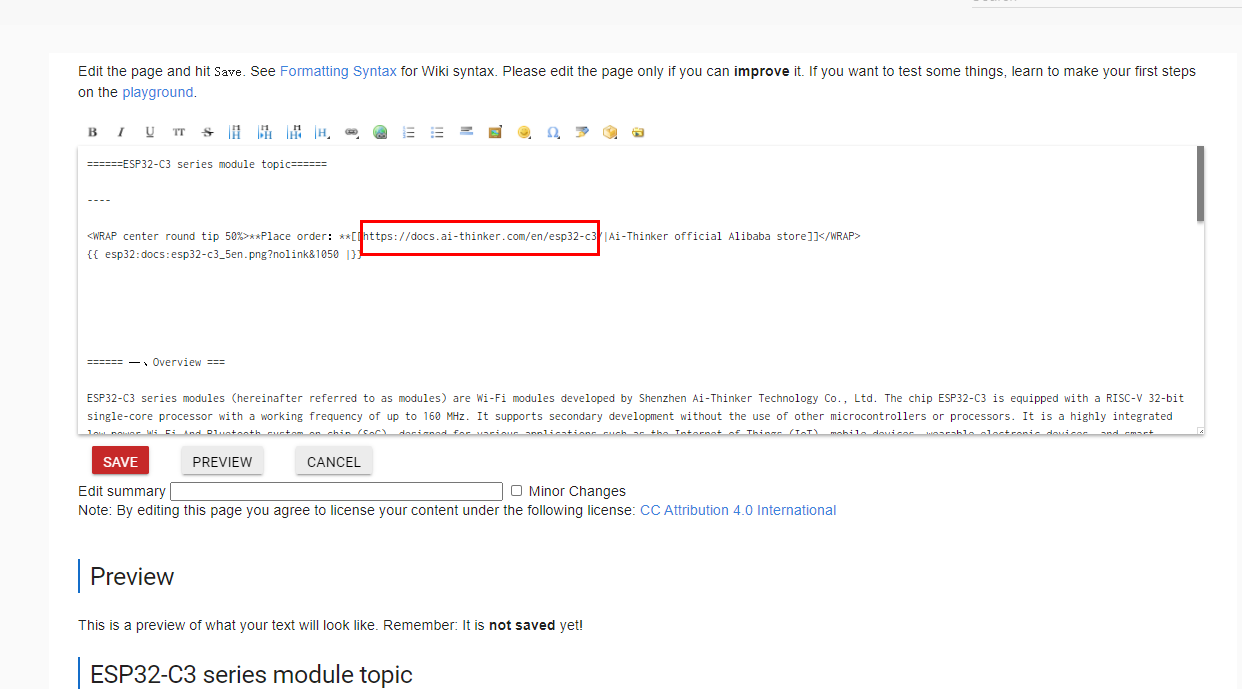This screenshot has width=1242, height=689.
Task: Save the page edits
Action: click(121, 461)
